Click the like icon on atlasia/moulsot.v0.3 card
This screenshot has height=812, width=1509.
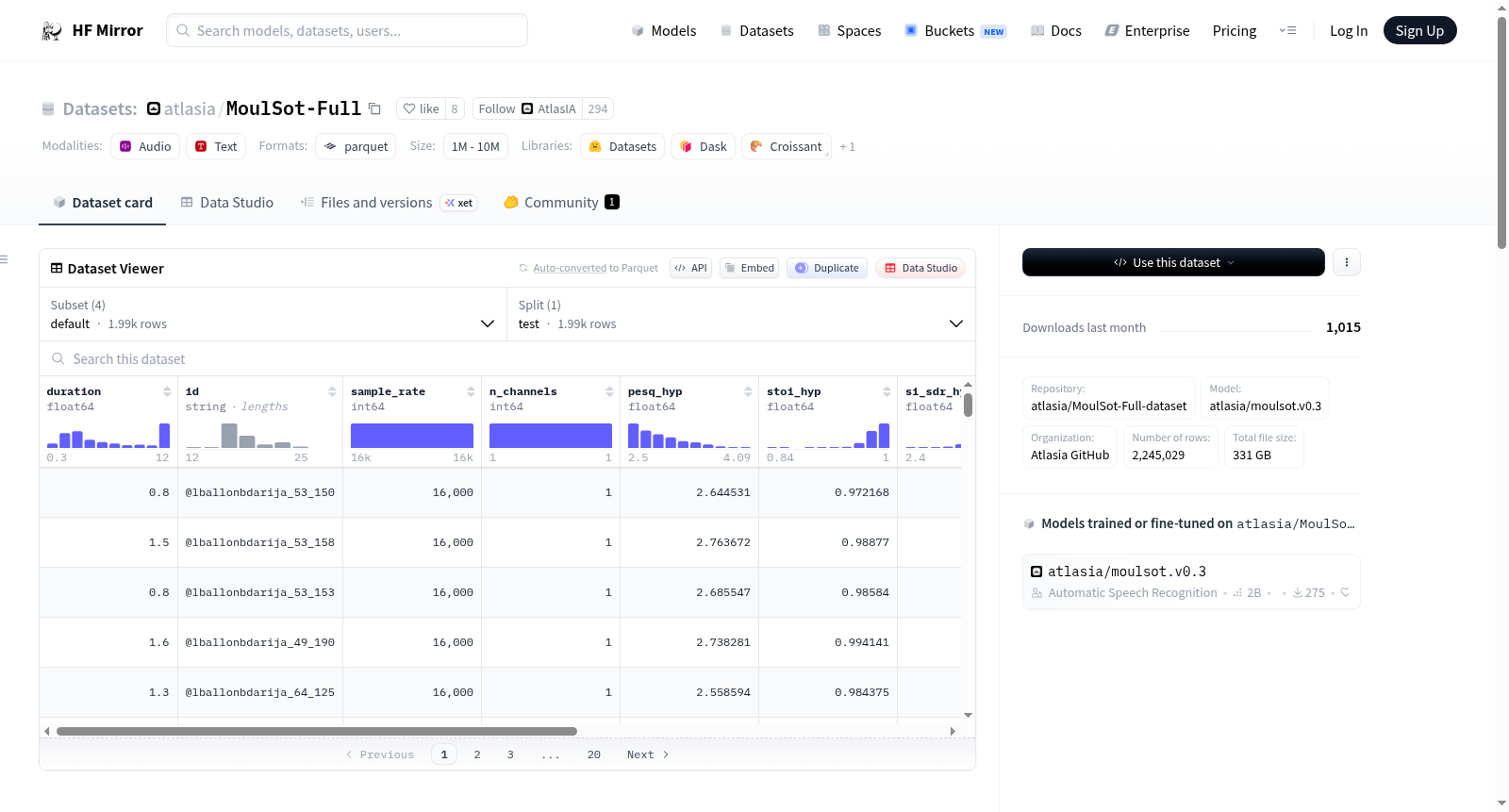pos(1345,592)
